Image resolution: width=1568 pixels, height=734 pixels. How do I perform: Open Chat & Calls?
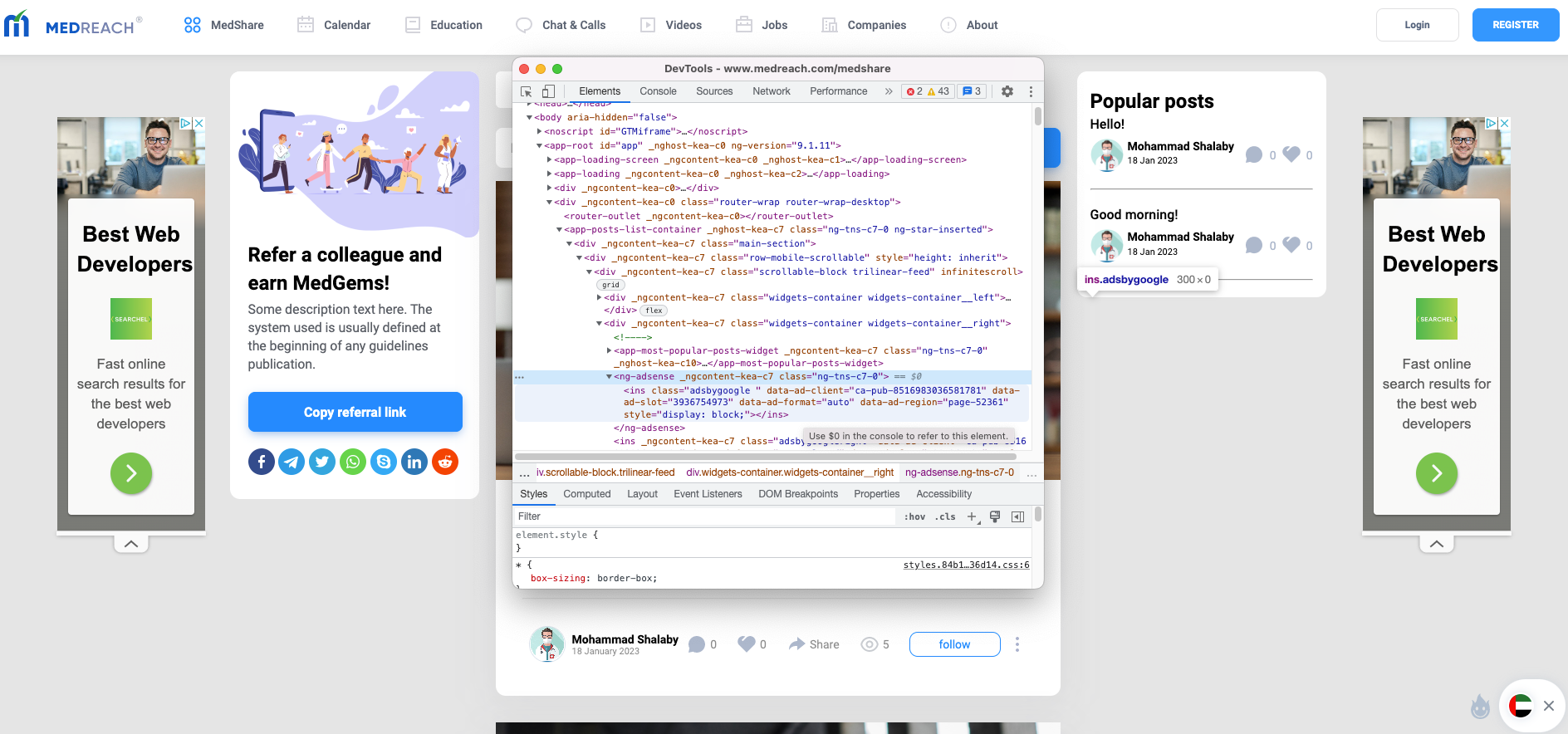click(561, 25)
